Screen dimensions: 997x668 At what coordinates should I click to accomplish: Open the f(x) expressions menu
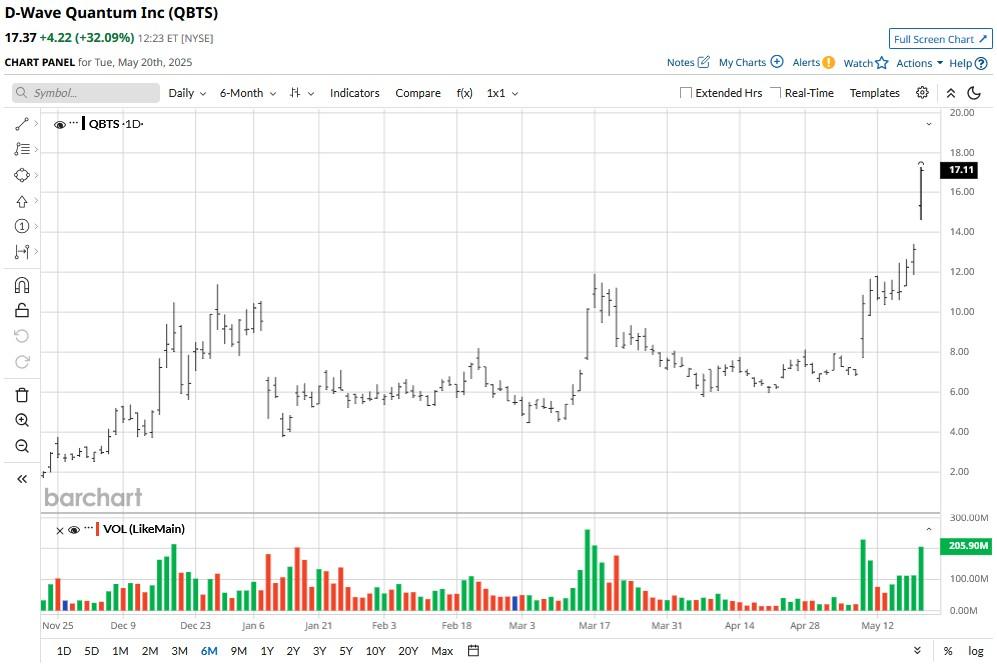465,93
